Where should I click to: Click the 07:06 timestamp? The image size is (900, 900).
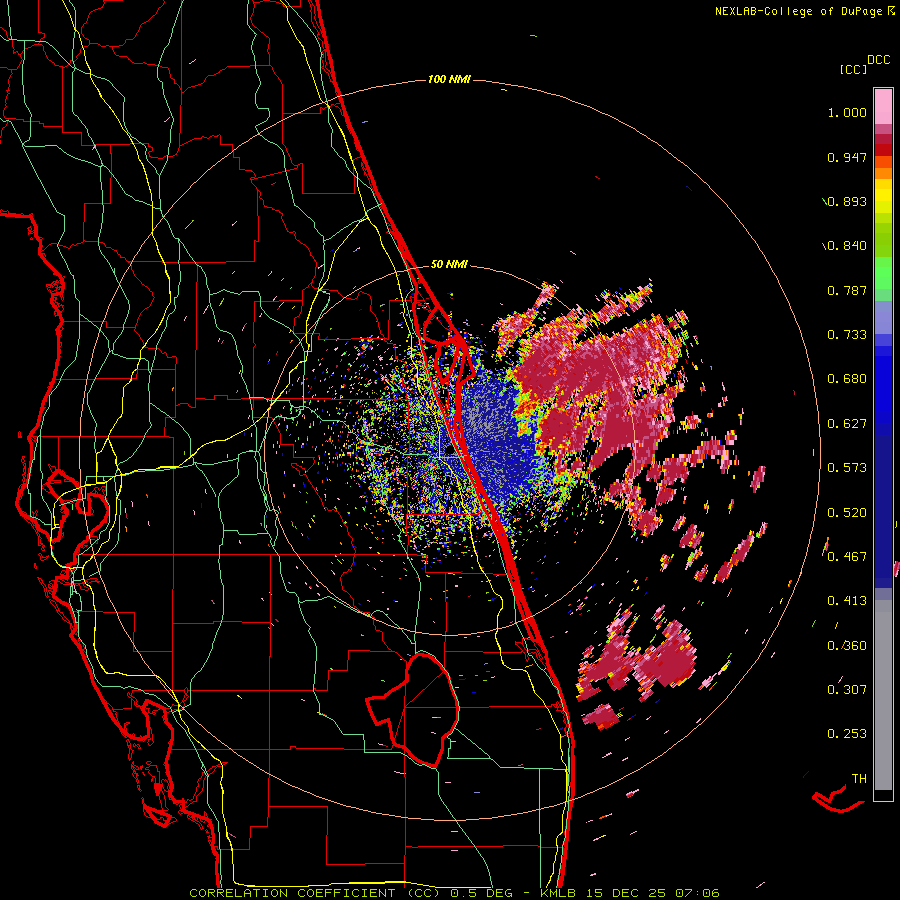click(x=697, y=893)
